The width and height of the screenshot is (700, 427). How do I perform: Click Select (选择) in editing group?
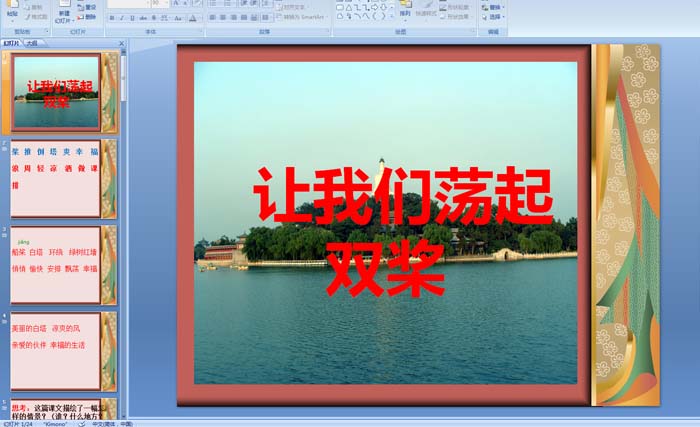(493, 17)
